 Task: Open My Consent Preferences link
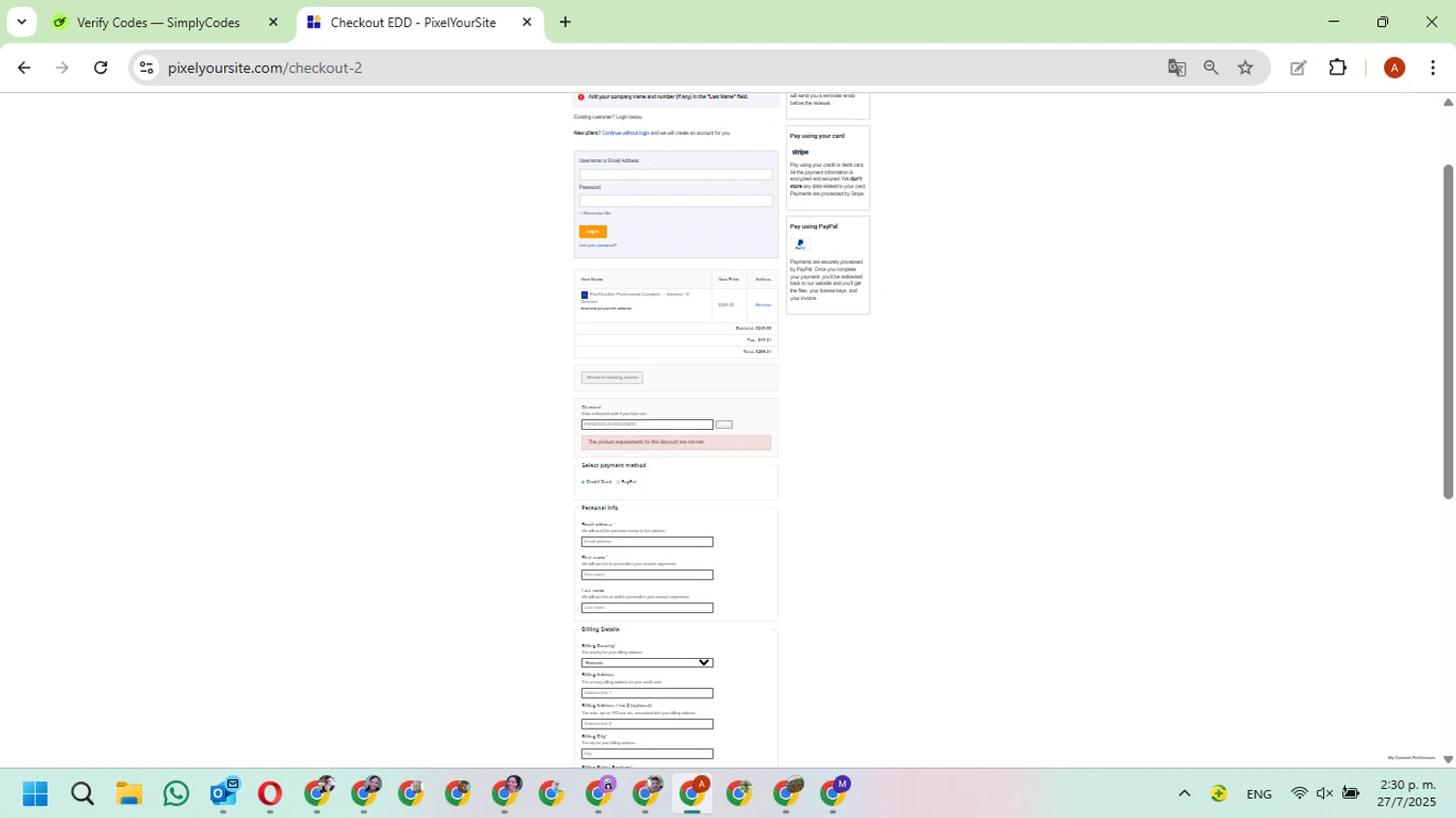point(1411,758)
